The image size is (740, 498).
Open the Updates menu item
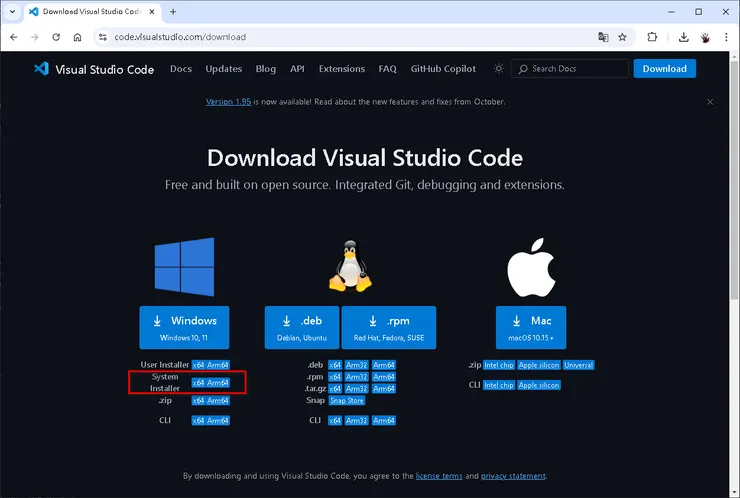224,69
